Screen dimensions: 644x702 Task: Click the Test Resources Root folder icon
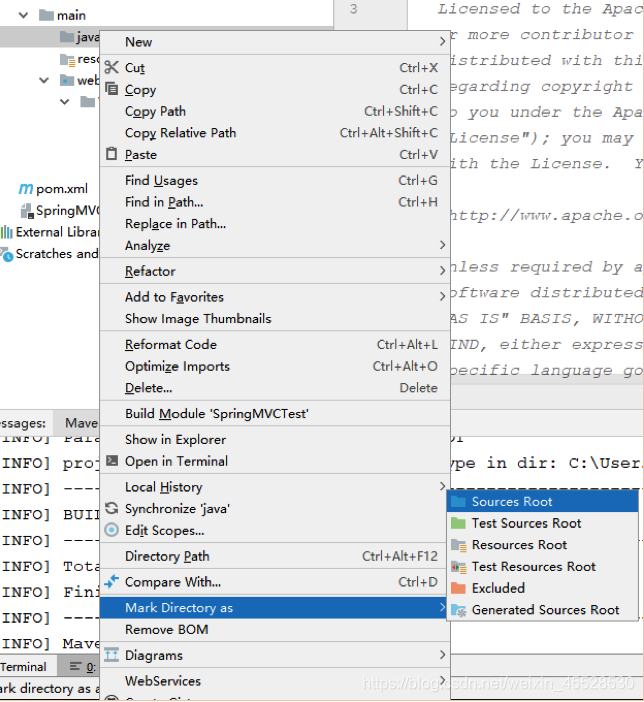click(x=459, y=567)
